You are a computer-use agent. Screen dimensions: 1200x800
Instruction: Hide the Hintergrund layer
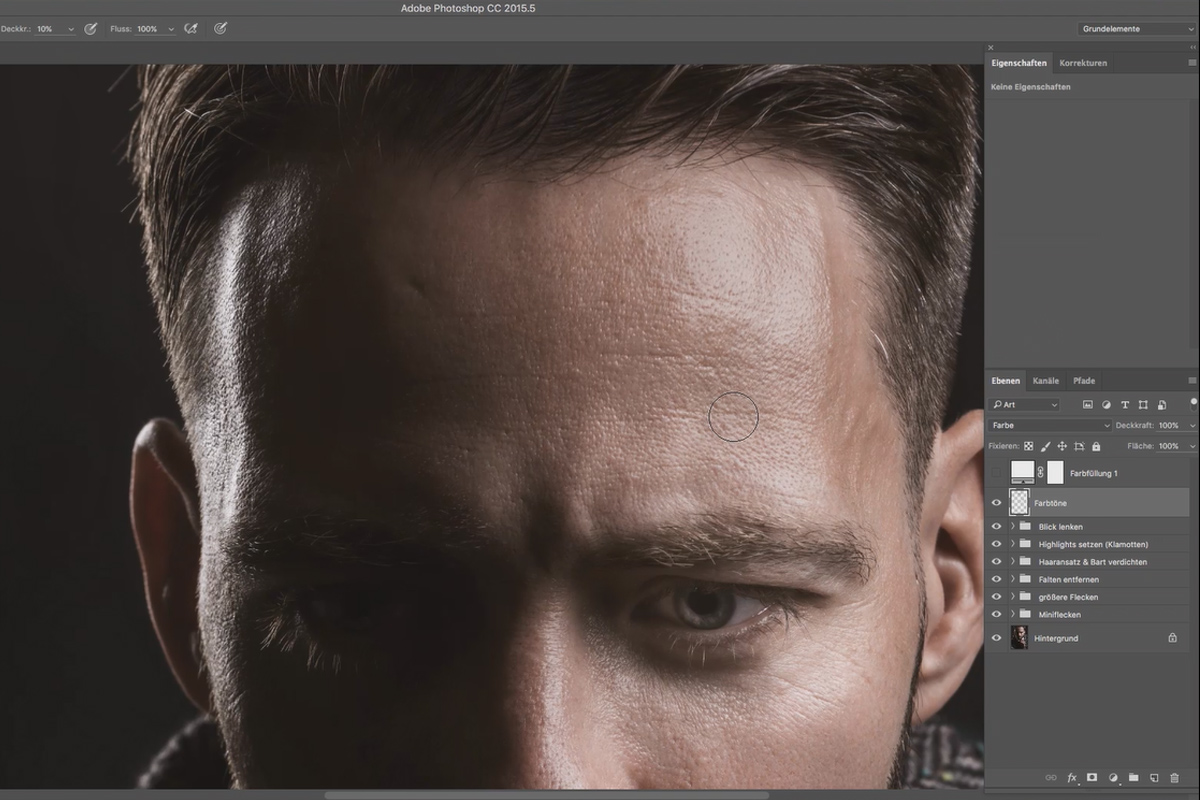pos(996,638)
